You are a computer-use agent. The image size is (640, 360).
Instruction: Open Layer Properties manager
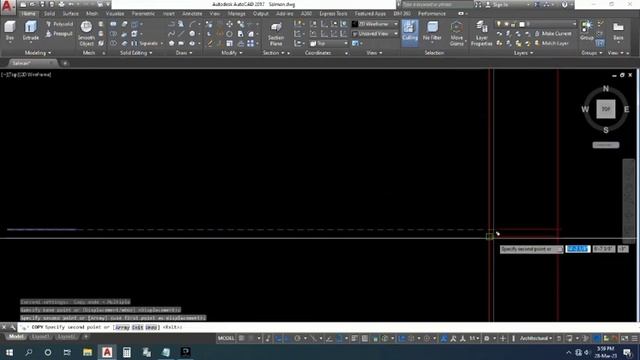482,33
